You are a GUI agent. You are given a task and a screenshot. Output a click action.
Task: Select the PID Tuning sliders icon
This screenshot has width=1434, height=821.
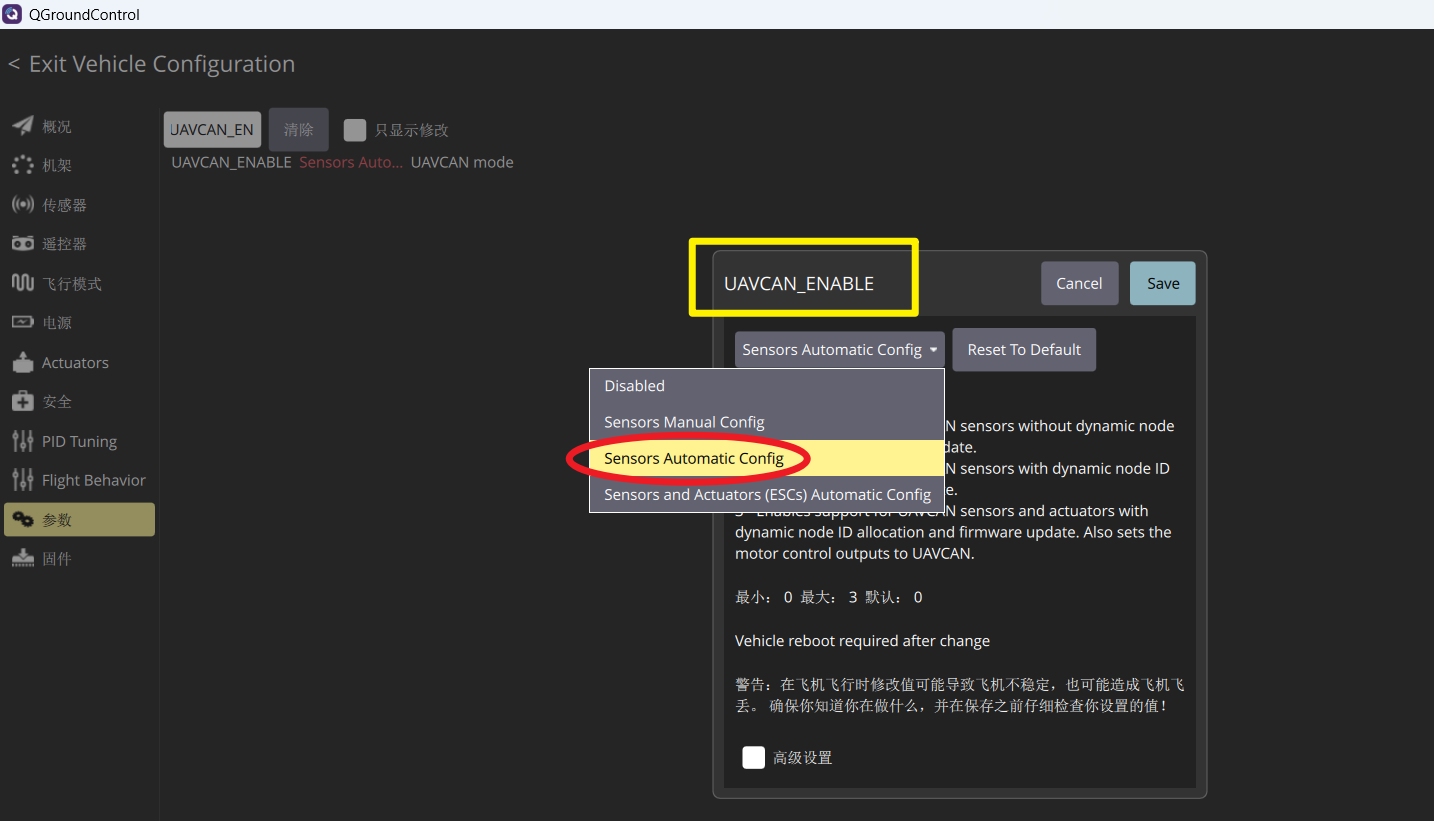pyautogui.click(x=23, y=441)
